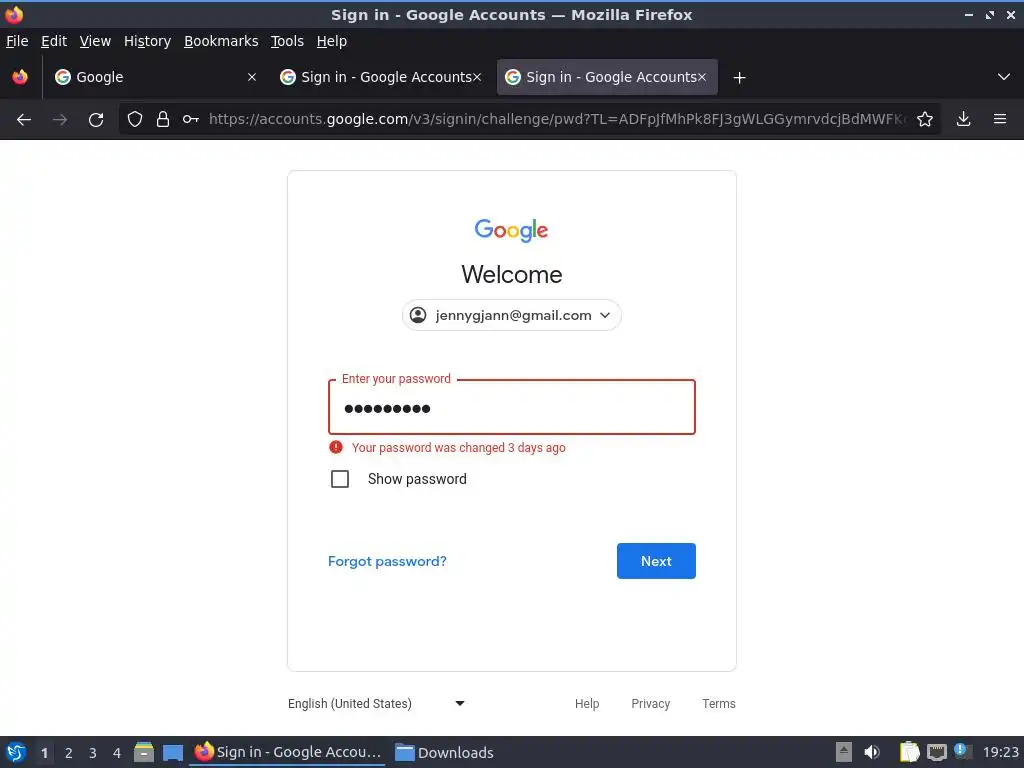1024x768 pixels.
Task: Open the Tools menu
Action: [287, 41]
